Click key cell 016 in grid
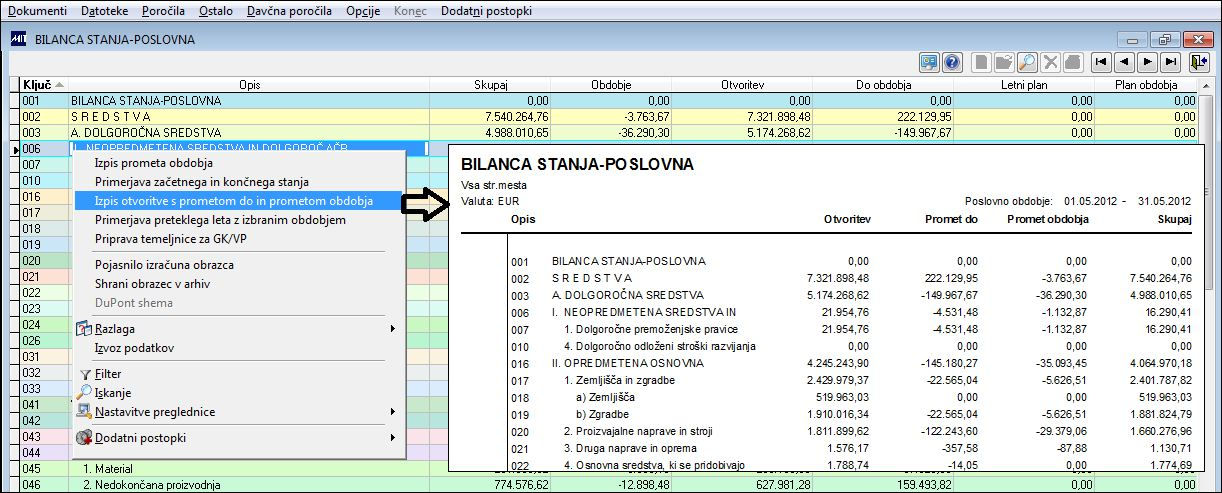The height and width of the screenshot is (493, 1222). click(x=44, y=197)
